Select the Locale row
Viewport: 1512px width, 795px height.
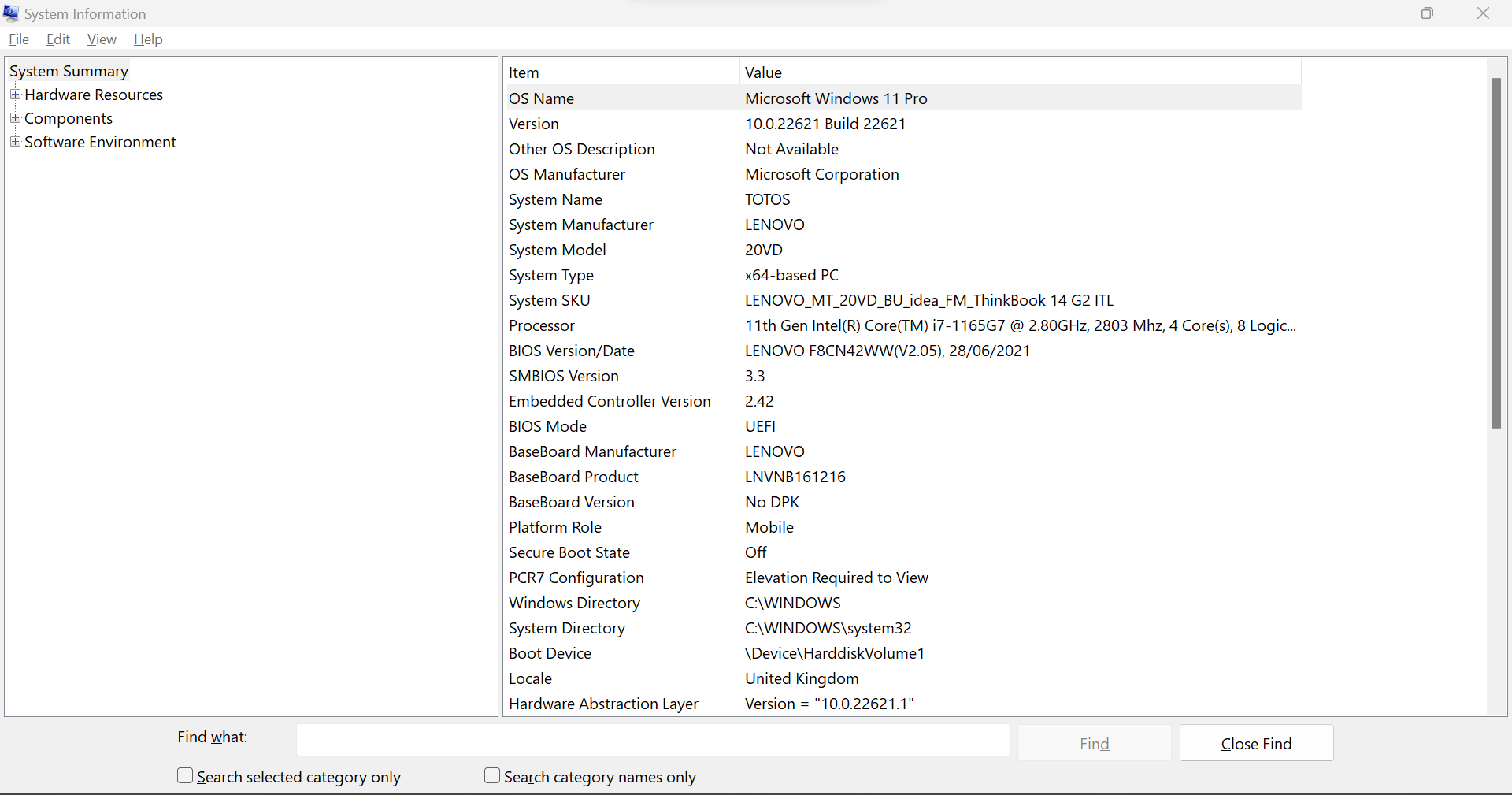(902, 678)
